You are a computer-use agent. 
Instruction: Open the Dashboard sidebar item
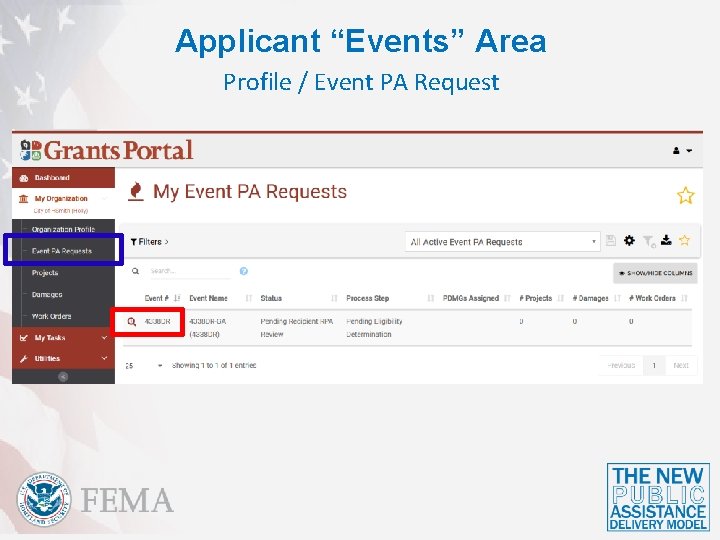tap(63, 178)
